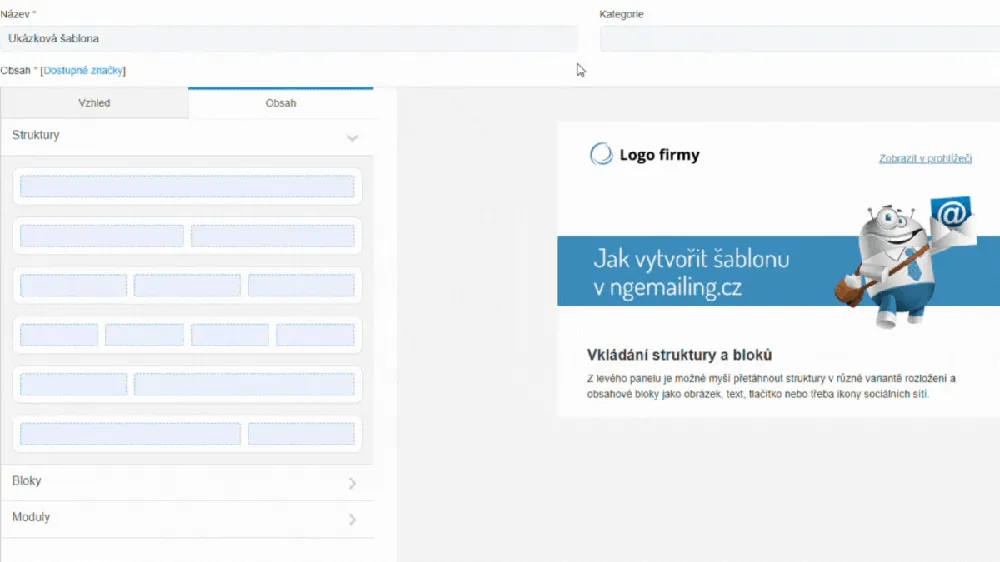Screen dimensions: 1000x562
Task: Switch to the Vzhled tab
Action: pyautogui.click(x=94, y=103)
